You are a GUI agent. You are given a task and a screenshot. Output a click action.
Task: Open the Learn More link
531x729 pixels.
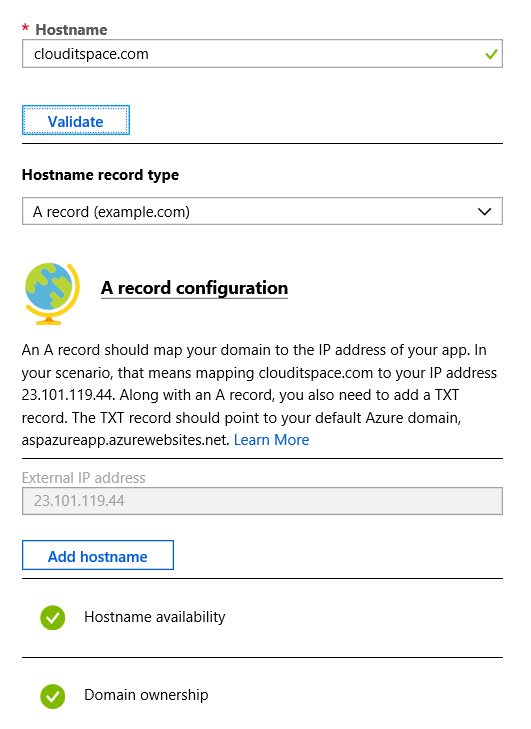coord(272,440)
